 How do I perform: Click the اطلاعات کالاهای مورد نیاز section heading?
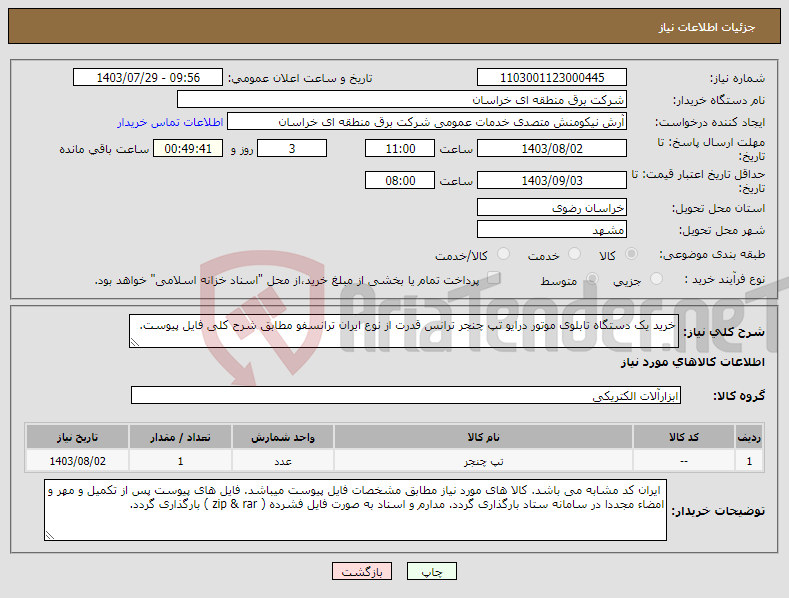pos(692,362)
